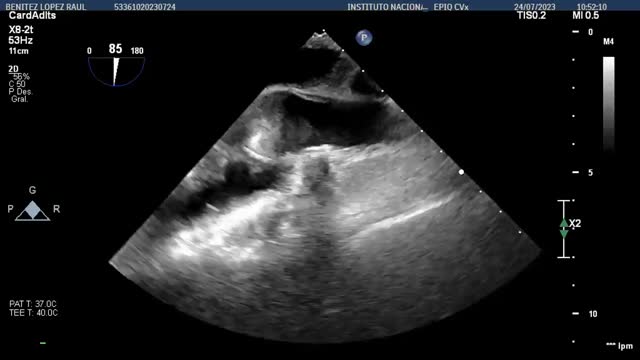Click the grayscale bar under M4
This screenshot has width=640, height=360.
click(609, 104)
